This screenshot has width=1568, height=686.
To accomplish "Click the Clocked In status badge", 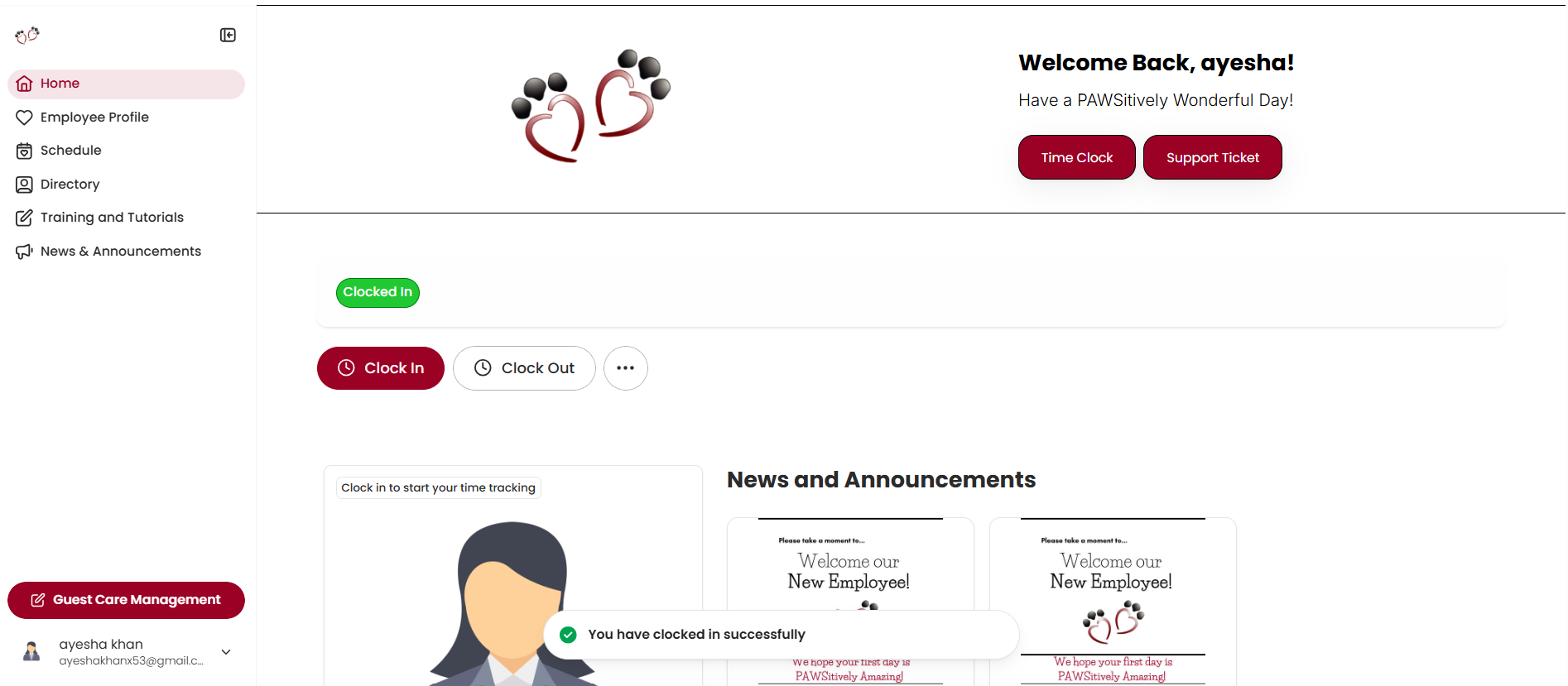I will pyautogui.click(x=378, y=292).
